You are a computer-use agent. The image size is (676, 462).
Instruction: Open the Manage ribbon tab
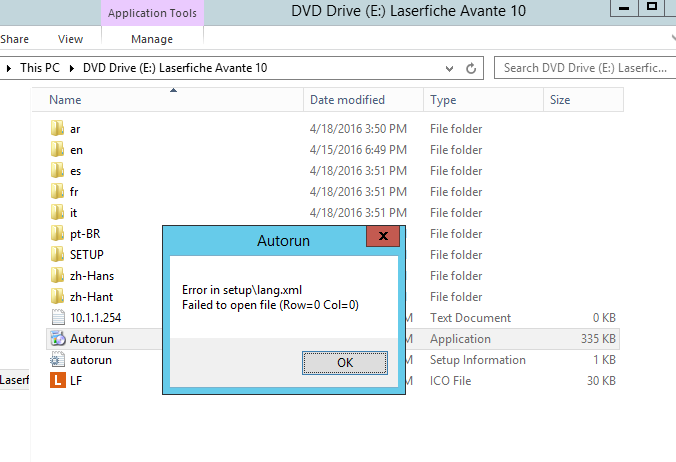click(152, 39)
